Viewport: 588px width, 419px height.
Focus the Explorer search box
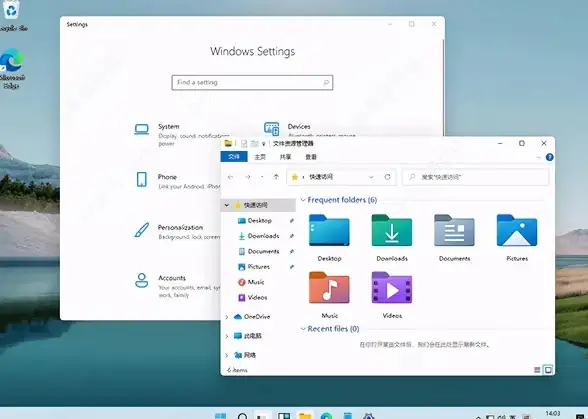pyautogui.click(x=476, y=177)
